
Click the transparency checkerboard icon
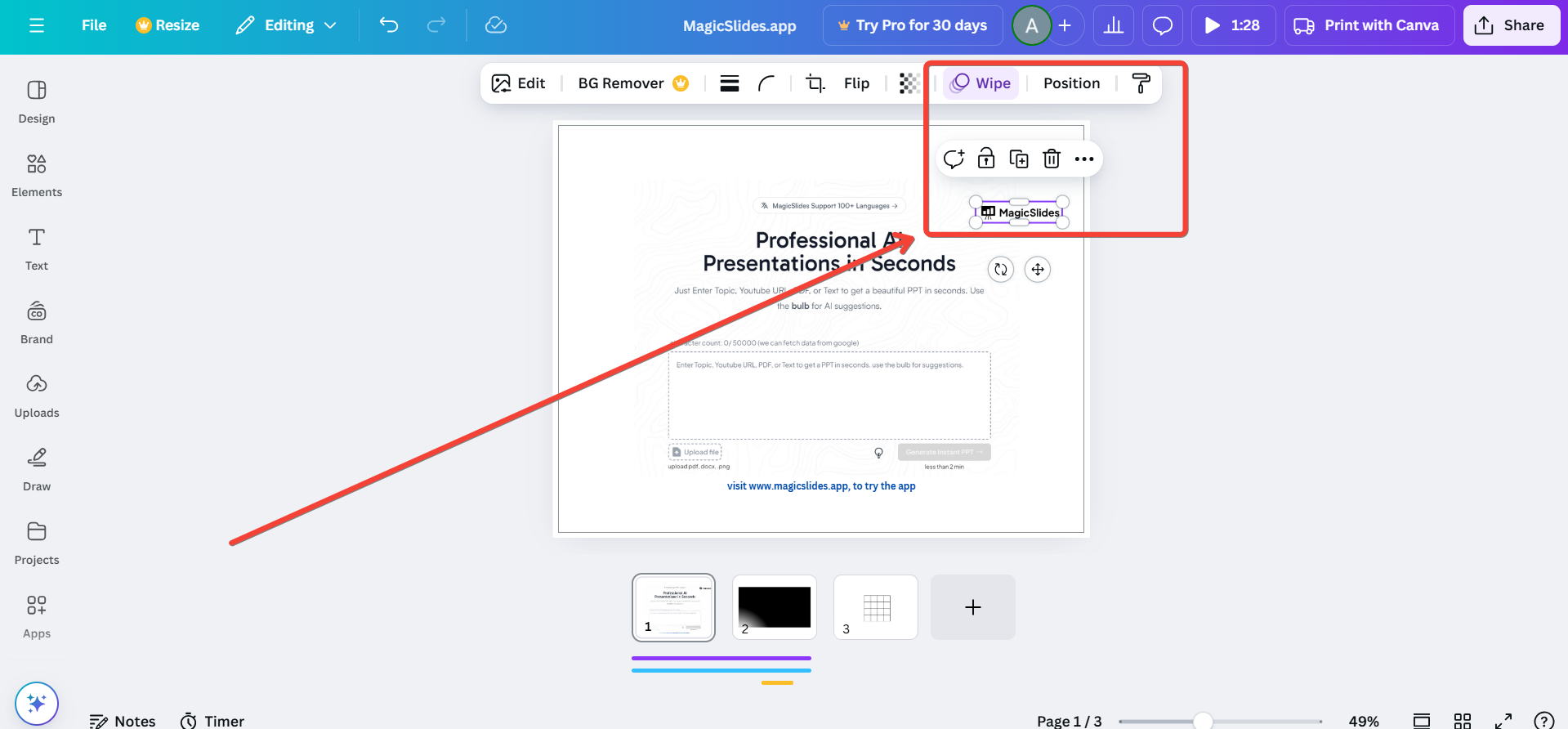pos(909,83)
